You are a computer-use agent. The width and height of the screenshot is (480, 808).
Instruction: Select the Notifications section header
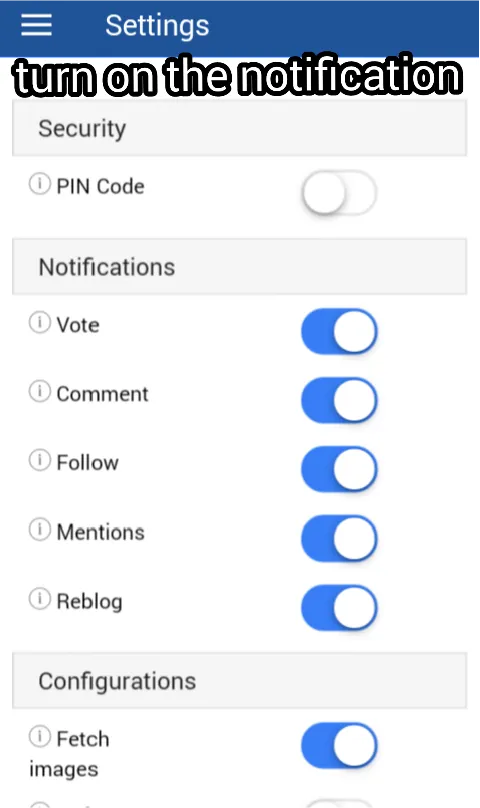pos(240,267)
